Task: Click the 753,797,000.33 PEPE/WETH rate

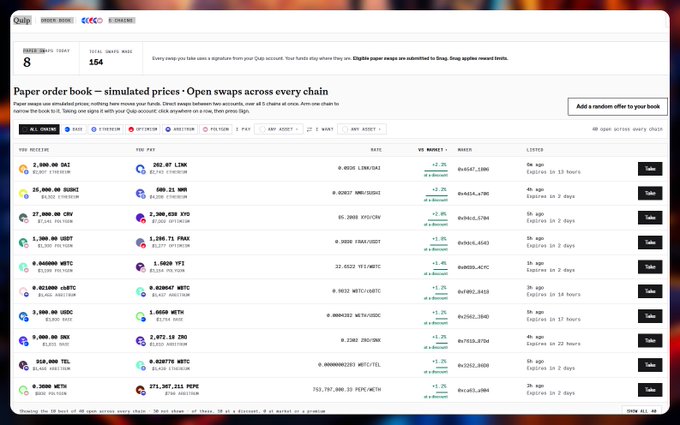Action: 347,390
